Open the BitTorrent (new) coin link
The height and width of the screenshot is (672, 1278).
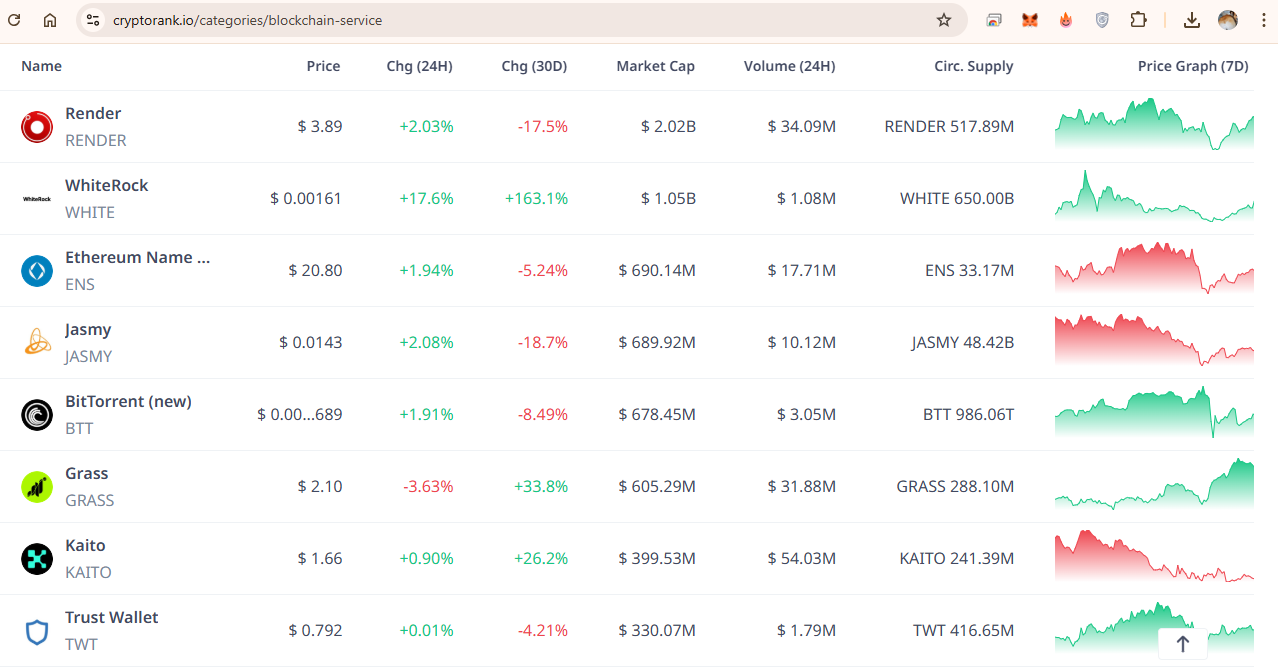(x=128, y=401)
